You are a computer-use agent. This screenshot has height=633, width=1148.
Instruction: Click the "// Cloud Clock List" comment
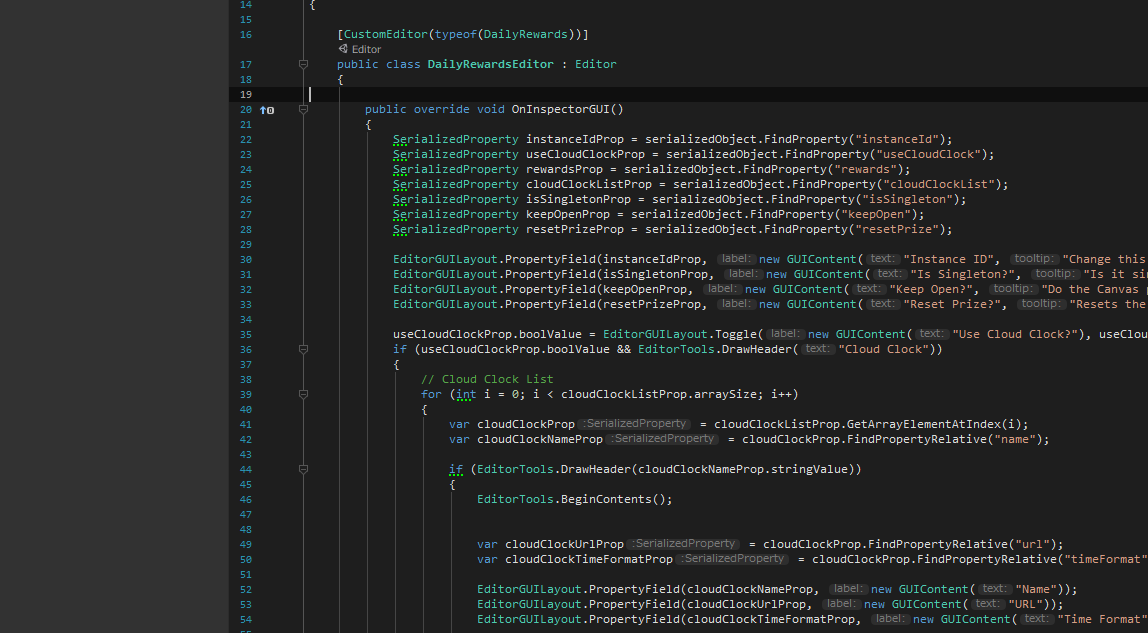(x=486, y=379)
